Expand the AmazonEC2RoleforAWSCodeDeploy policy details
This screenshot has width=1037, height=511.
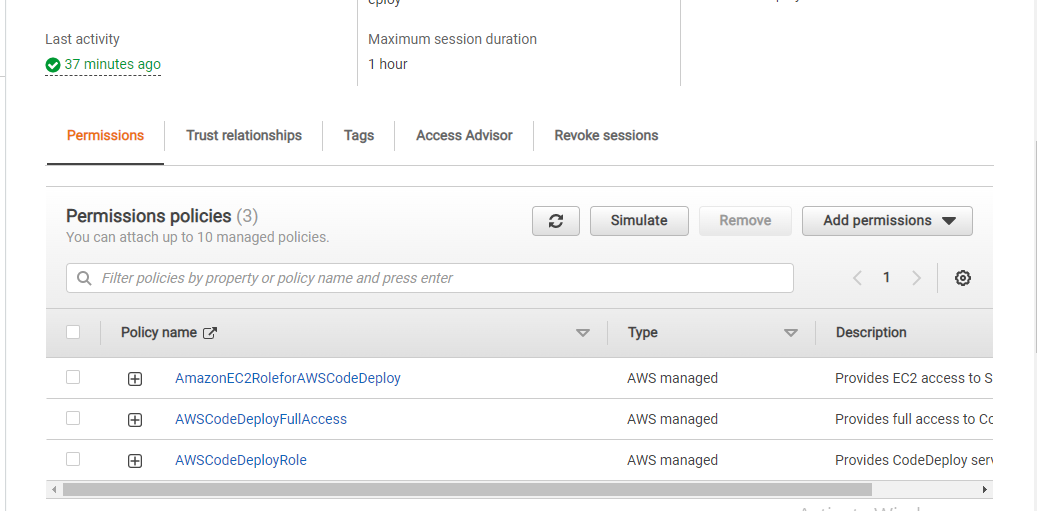pyautogui.click(x=135, y=379)
